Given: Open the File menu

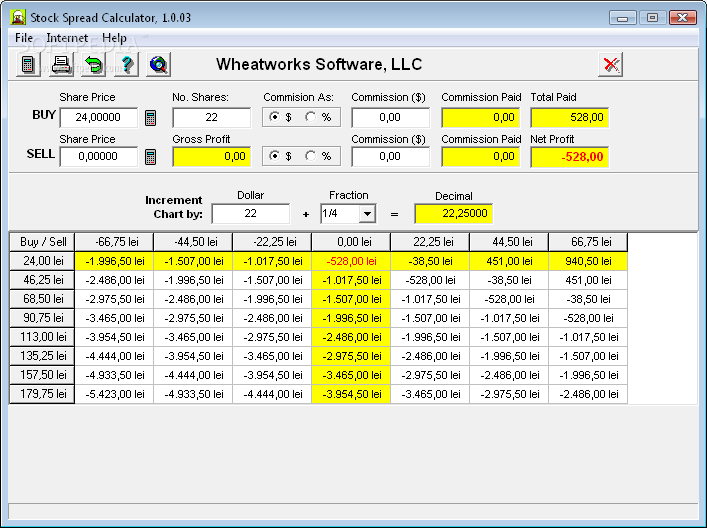Looking at the screenshot, I should pyautogui.click(x=24, y=38).
